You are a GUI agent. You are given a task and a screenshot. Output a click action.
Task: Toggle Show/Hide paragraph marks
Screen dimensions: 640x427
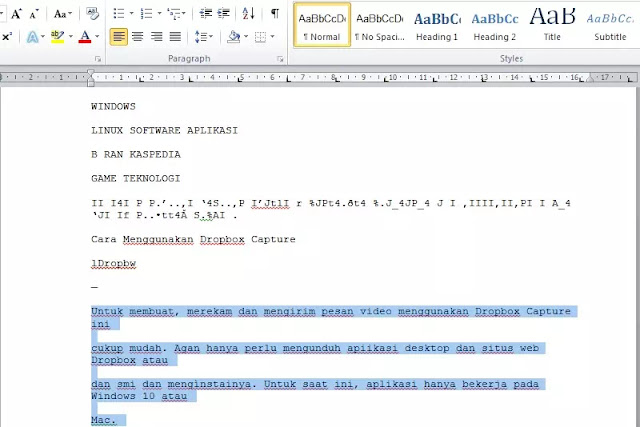(x=275, y=13)
